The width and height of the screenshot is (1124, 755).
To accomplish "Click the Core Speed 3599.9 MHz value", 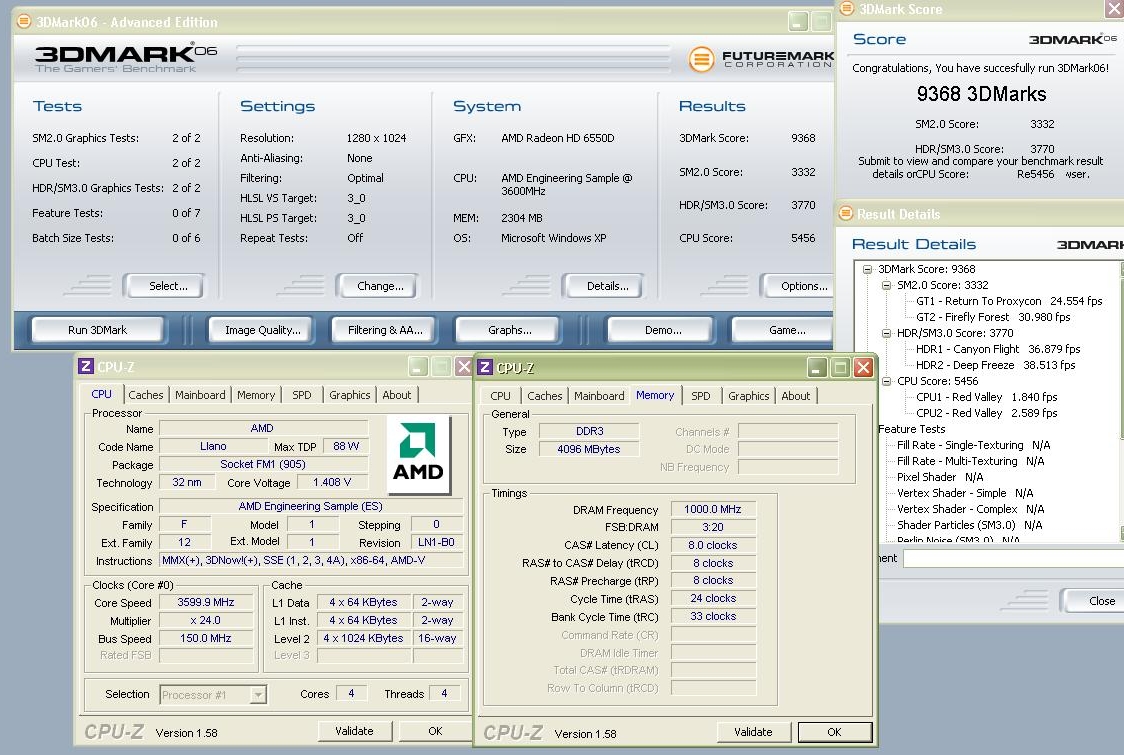I will 206,602.
